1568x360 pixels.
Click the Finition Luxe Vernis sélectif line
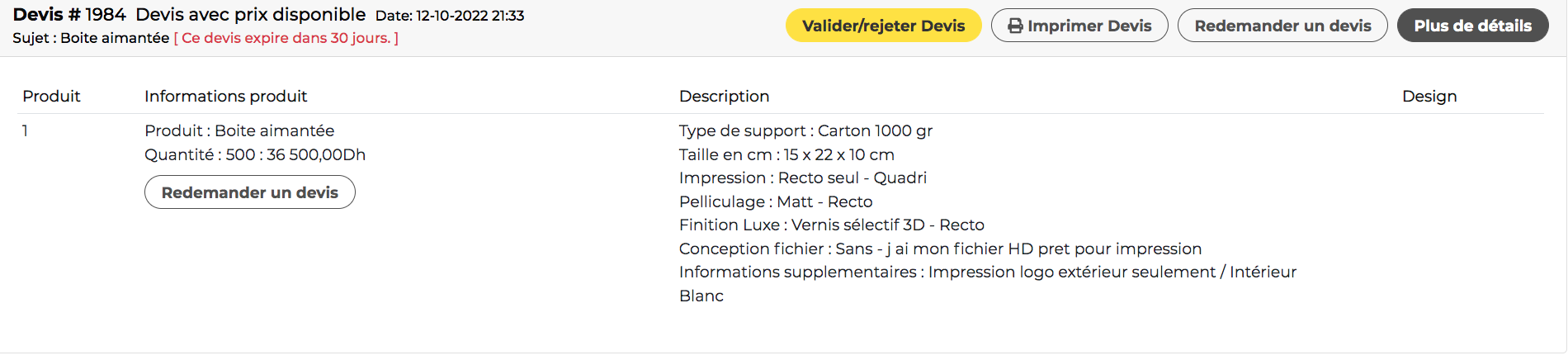pos(831,225)
